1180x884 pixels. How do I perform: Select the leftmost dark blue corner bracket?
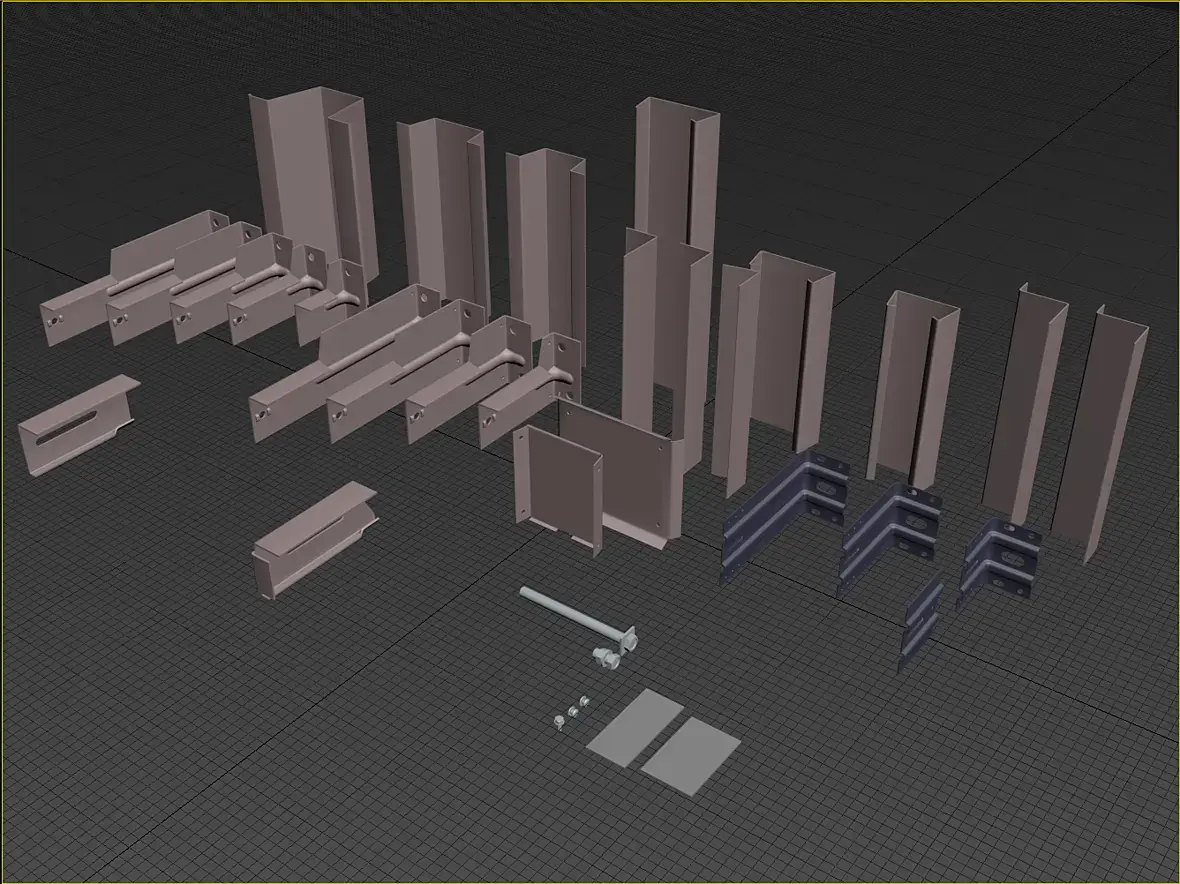point(785,516)
